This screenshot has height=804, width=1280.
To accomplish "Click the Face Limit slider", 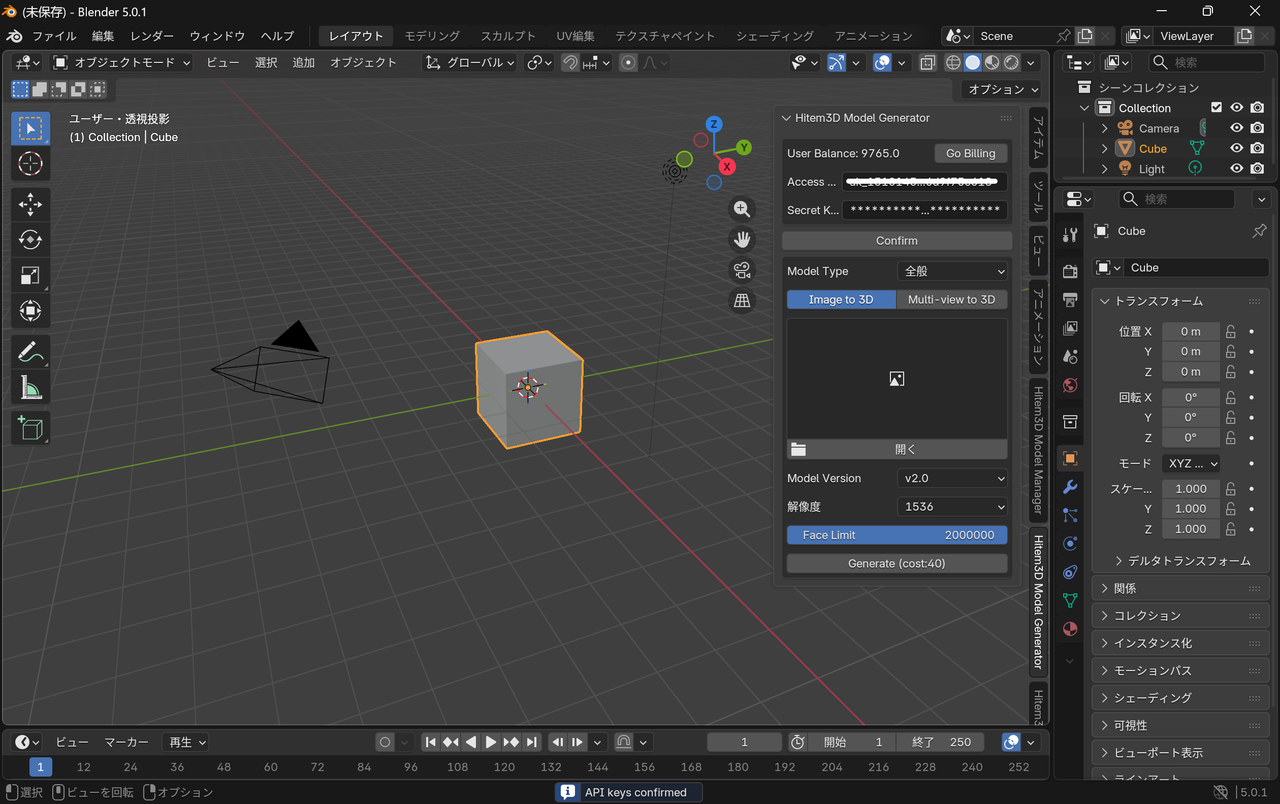I will pyautogui.click(x=897, y=535).
